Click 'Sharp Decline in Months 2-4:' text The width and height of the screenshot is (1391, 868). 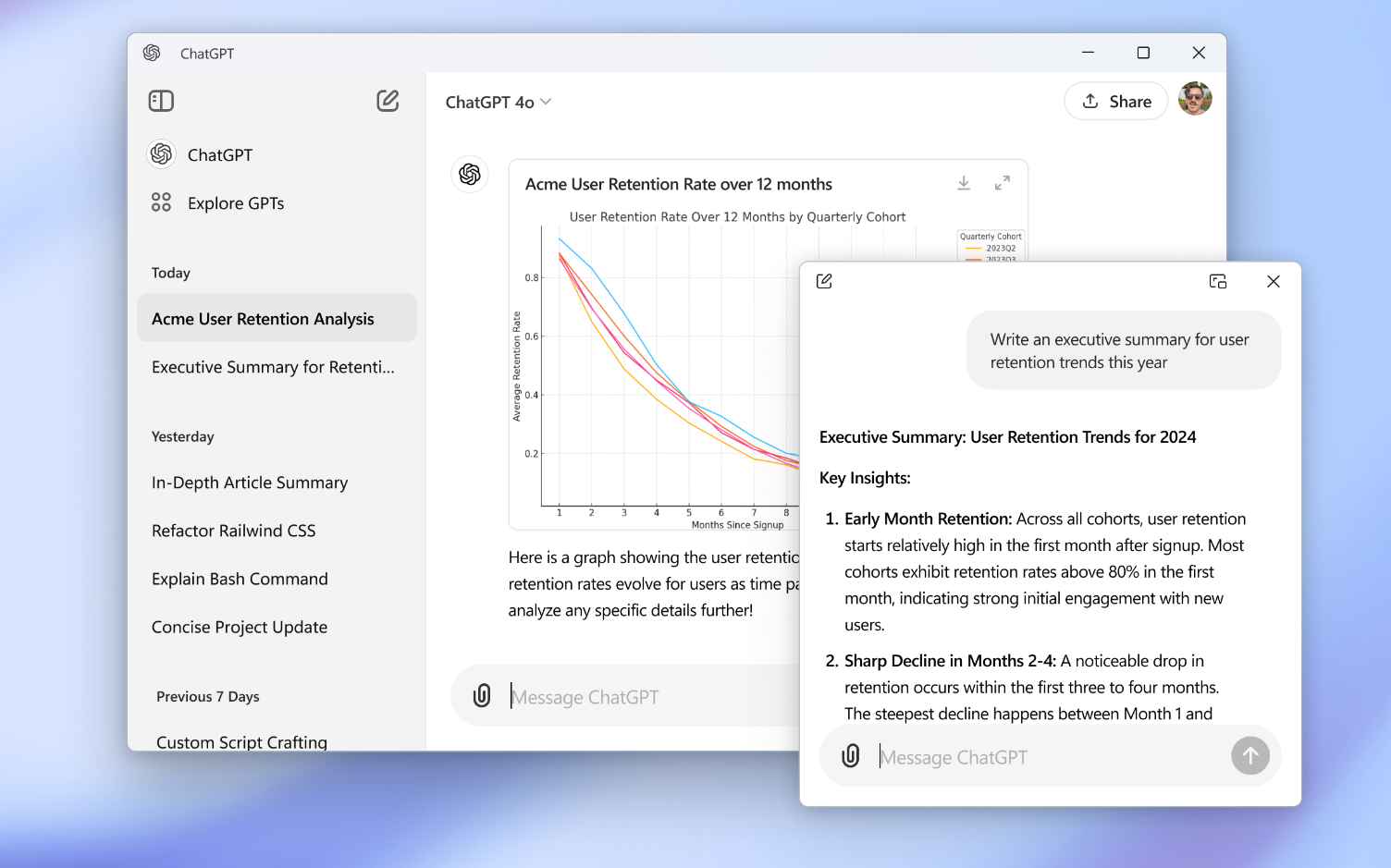point(950,661)
